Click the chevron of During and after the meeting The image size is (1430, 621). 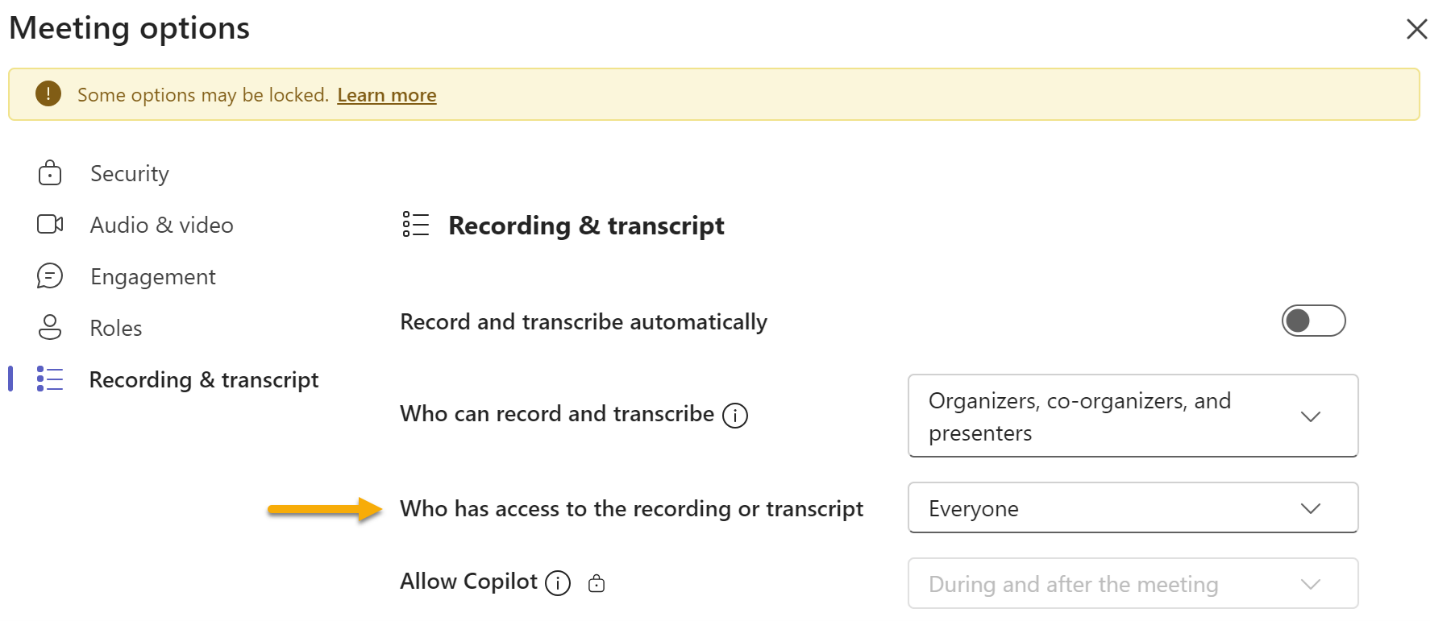click(x=1310, y=584)
